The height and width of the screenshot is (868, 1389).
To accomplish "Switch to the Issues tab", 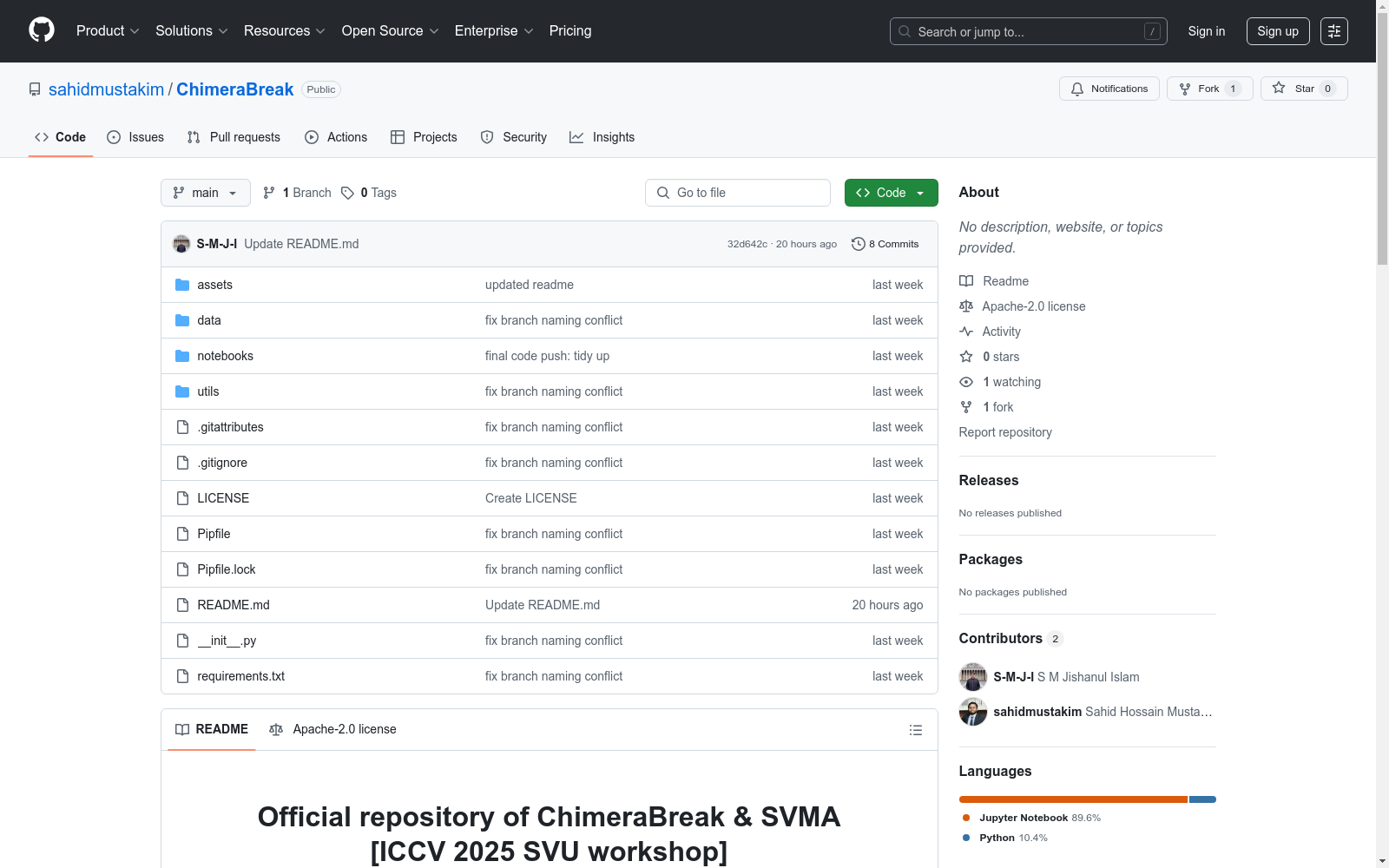I will click(135, 137).
